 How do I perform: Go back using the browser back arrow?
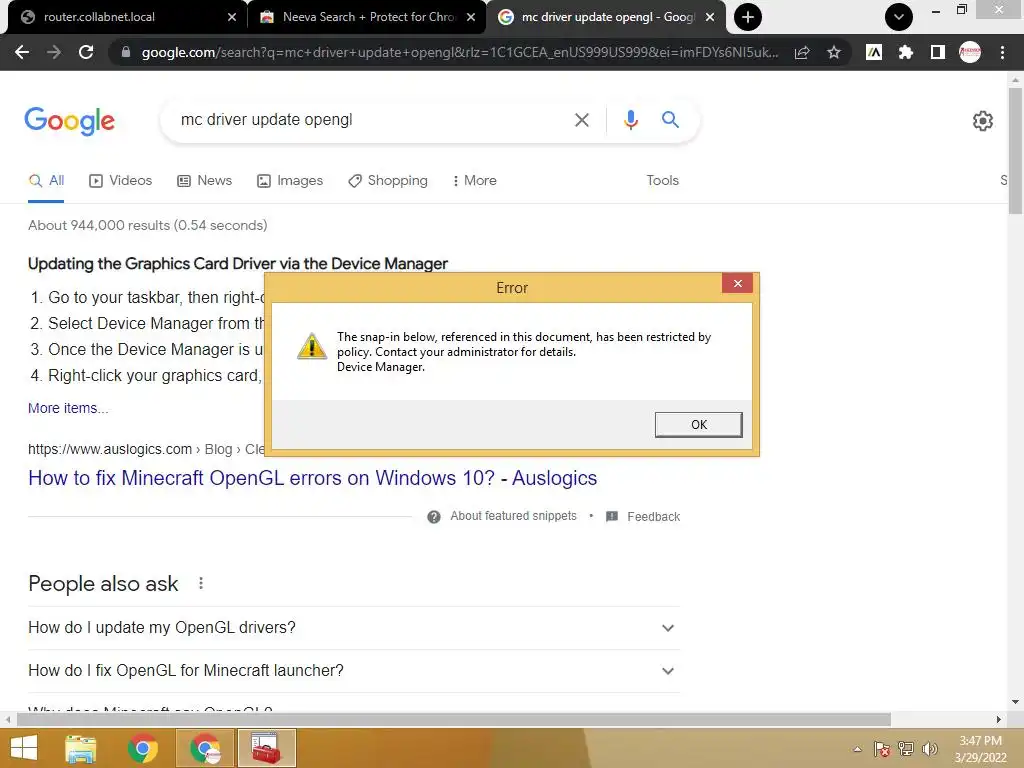(22, 52)
